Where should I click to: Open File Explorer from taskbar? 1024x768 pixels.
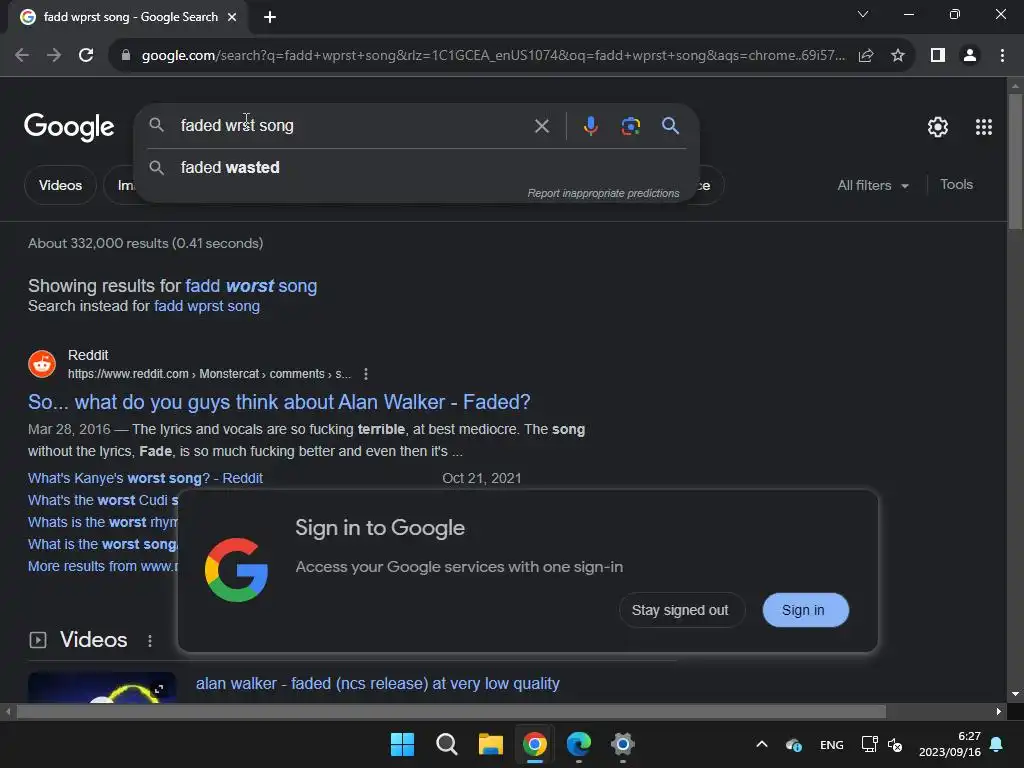(x=490, y=744)
